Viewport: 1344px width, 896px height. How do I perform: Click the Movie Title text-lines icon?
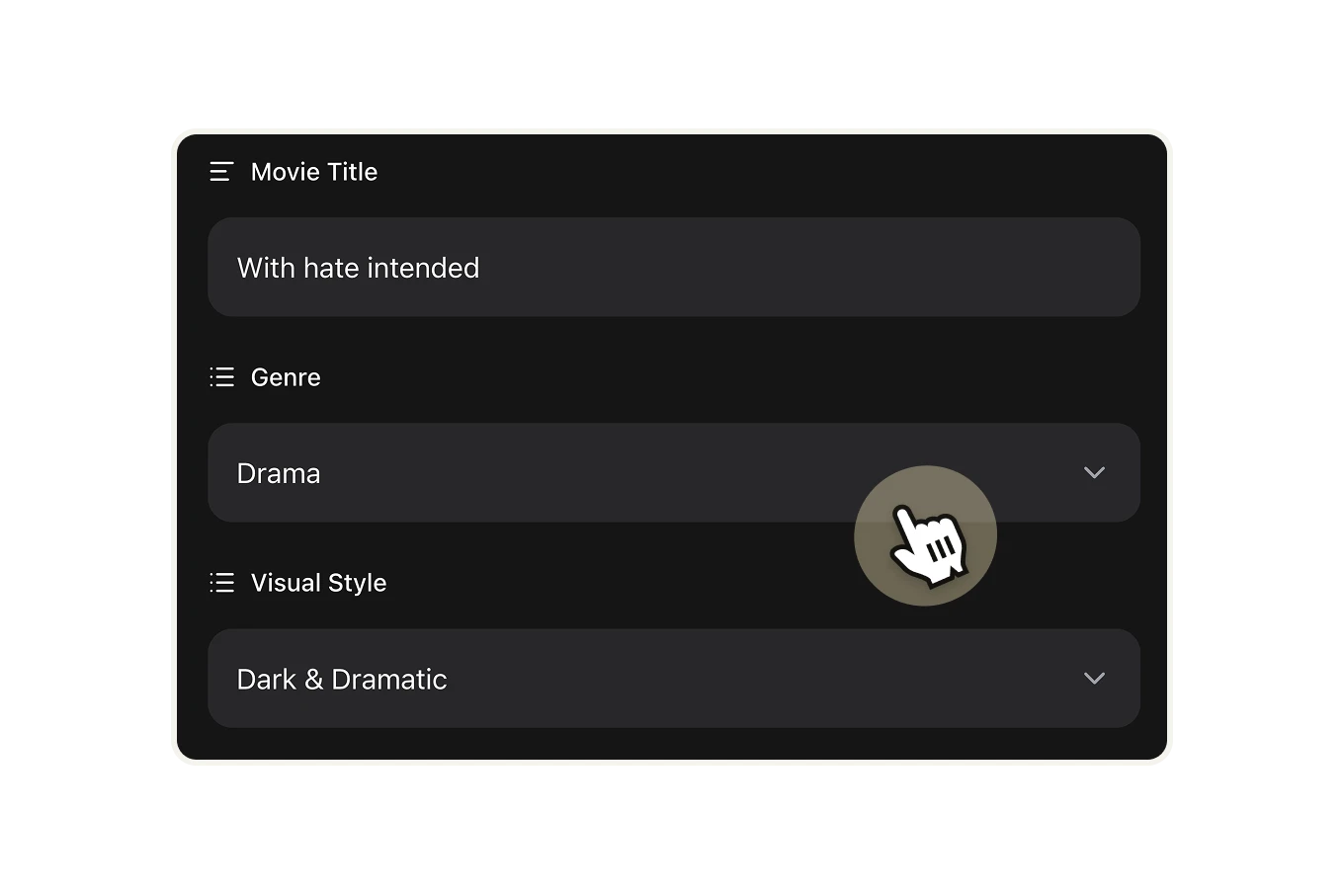click(x=221, y=172)
